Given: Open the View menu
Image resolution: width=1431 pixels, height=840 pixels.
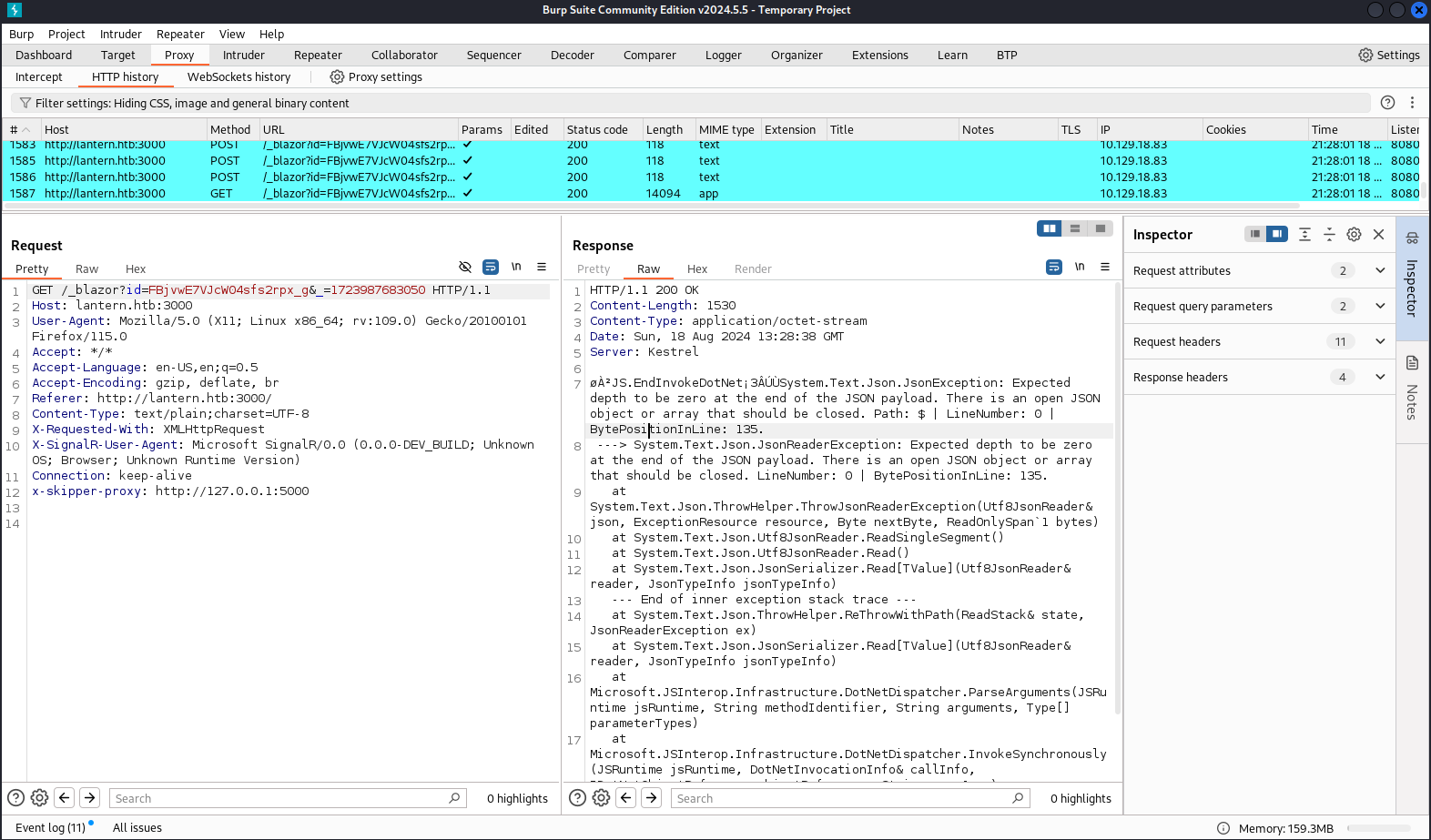Looking at the screenshot, I should coord(232,34).
